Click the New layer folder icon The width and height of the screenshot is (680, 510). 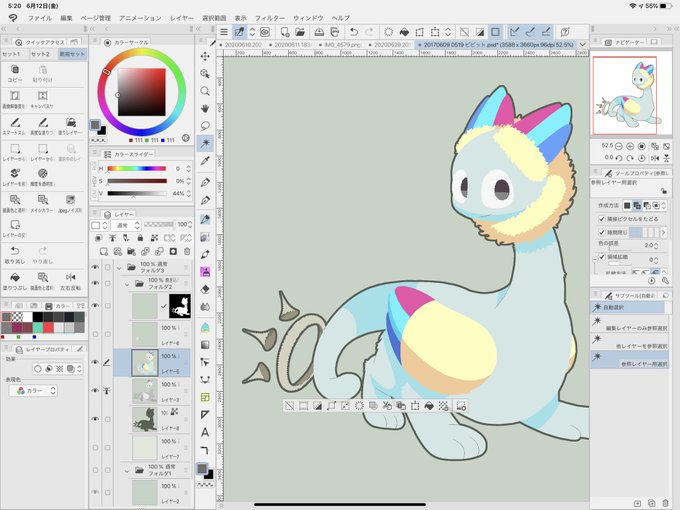(x=131, y=252)
